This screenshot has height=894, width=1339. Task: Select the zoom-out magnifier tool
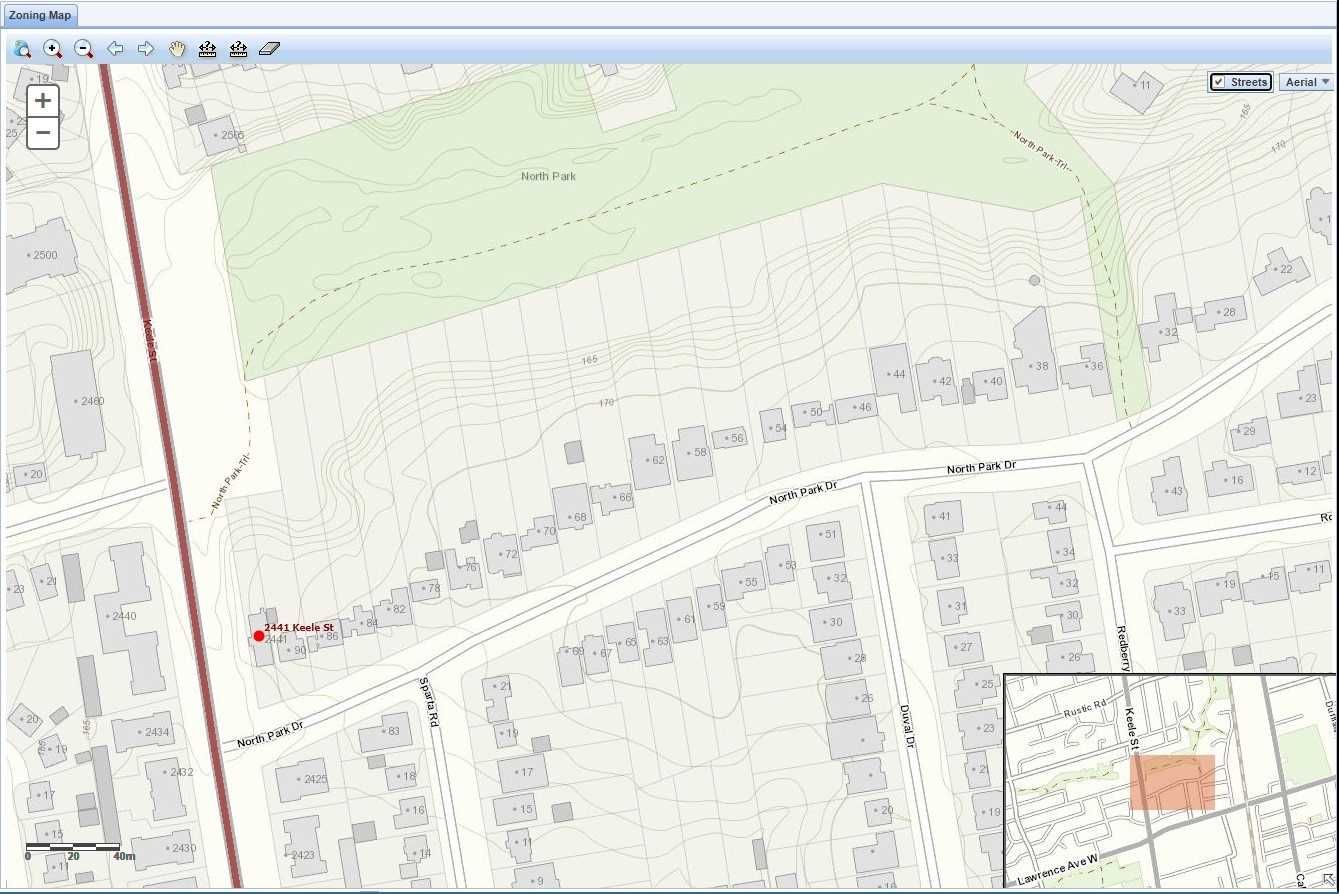point(84,49)
